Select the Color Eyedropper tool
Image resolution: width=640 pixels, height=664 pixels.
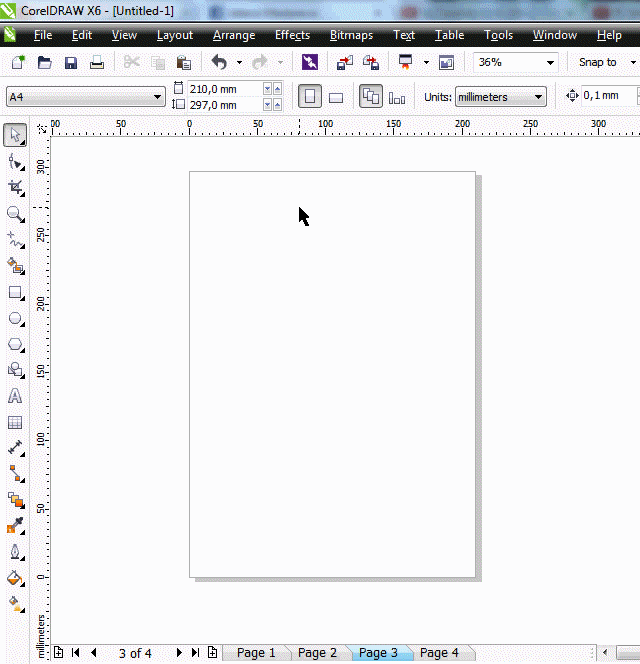pyautogui.click(x=15, y=525)
